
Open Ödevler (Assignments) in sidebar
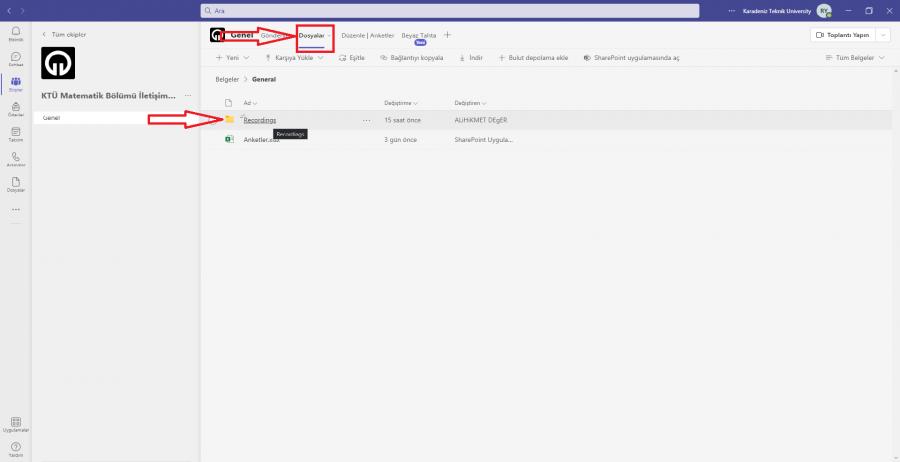(15, 109)
